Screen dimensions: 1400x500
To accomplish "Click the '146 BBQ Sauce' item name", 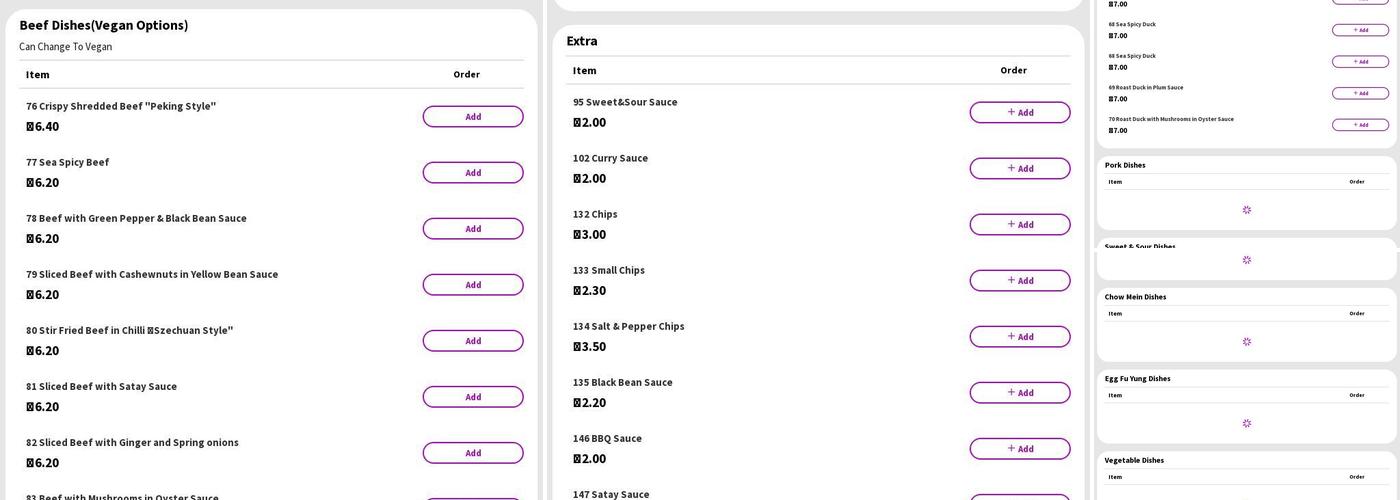I will [607, 438].
